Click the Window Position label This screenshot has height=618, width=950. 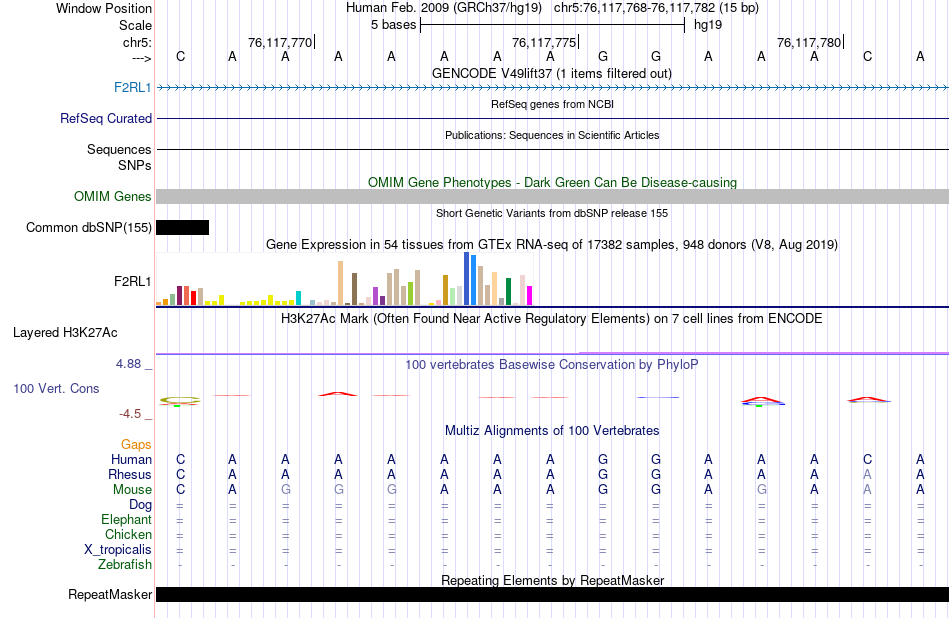coord(104,8)
